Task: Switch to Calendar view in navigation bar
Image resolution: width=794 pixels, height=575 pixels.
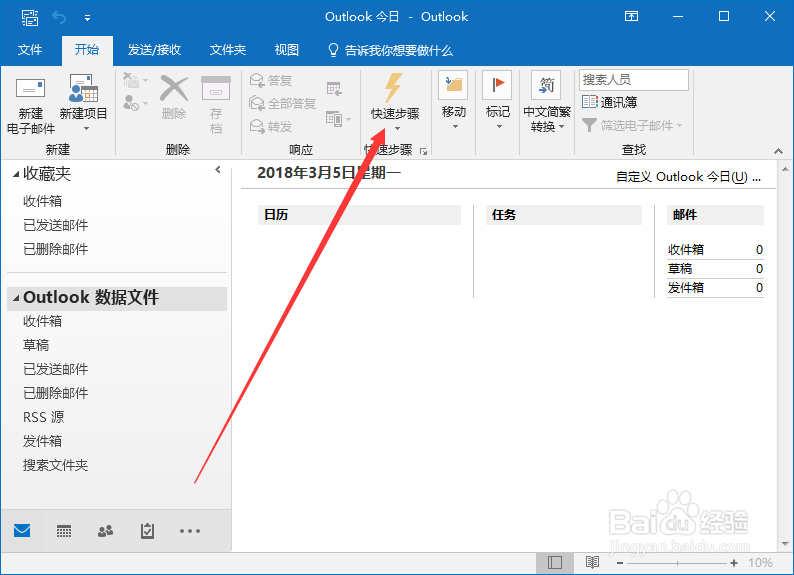Action: [x=64, y=531]
